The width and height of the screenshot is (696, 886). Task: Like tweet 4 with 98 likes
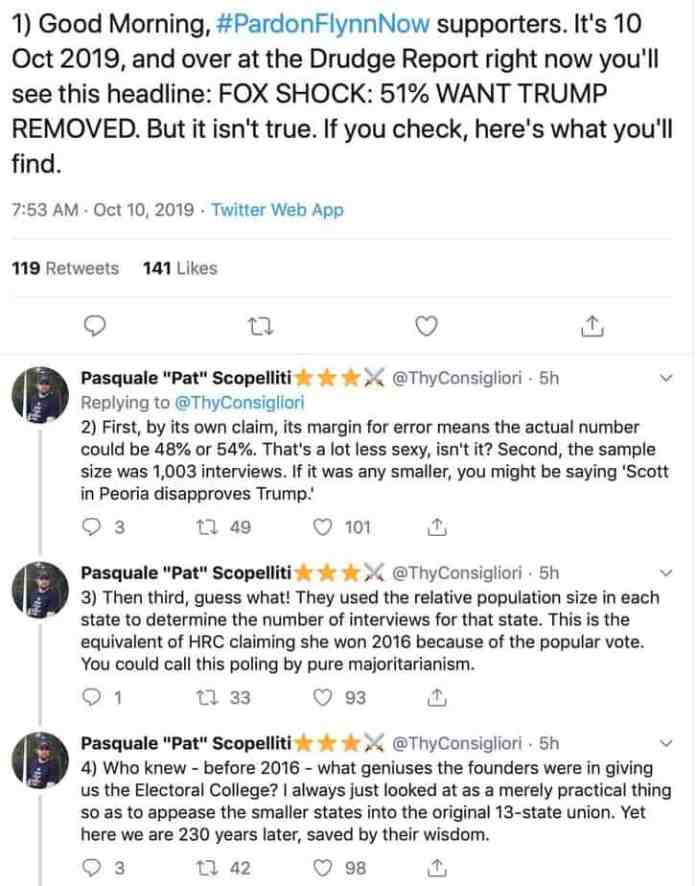coord(323,868)
